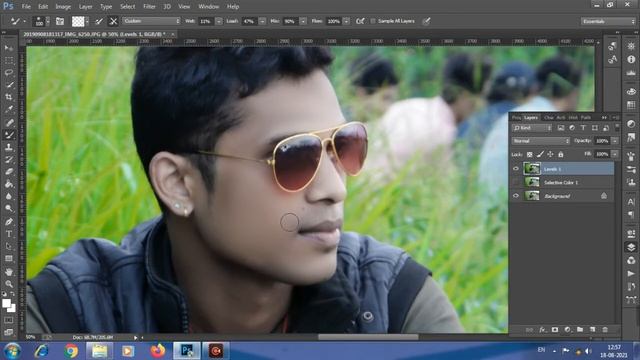The image size is (640, 360).
Task: Open the Wet value dropdown arrow
Action: coord(219,21)
